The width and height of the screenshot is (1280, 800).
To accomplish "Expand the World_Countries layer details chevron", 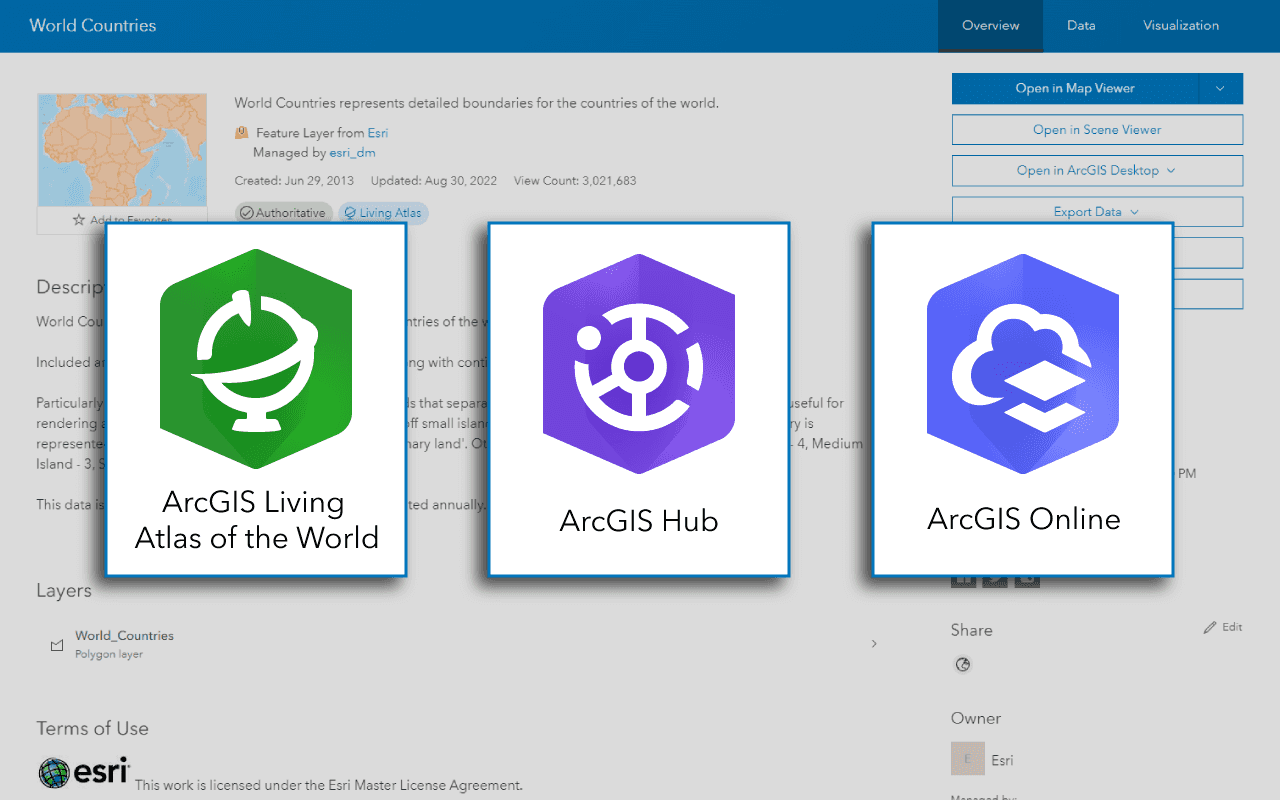I will (873, 644).
